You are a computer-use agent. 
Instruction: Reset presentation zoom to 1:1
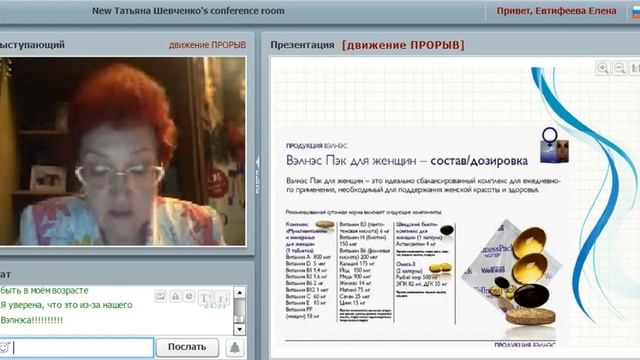[635, 68]
